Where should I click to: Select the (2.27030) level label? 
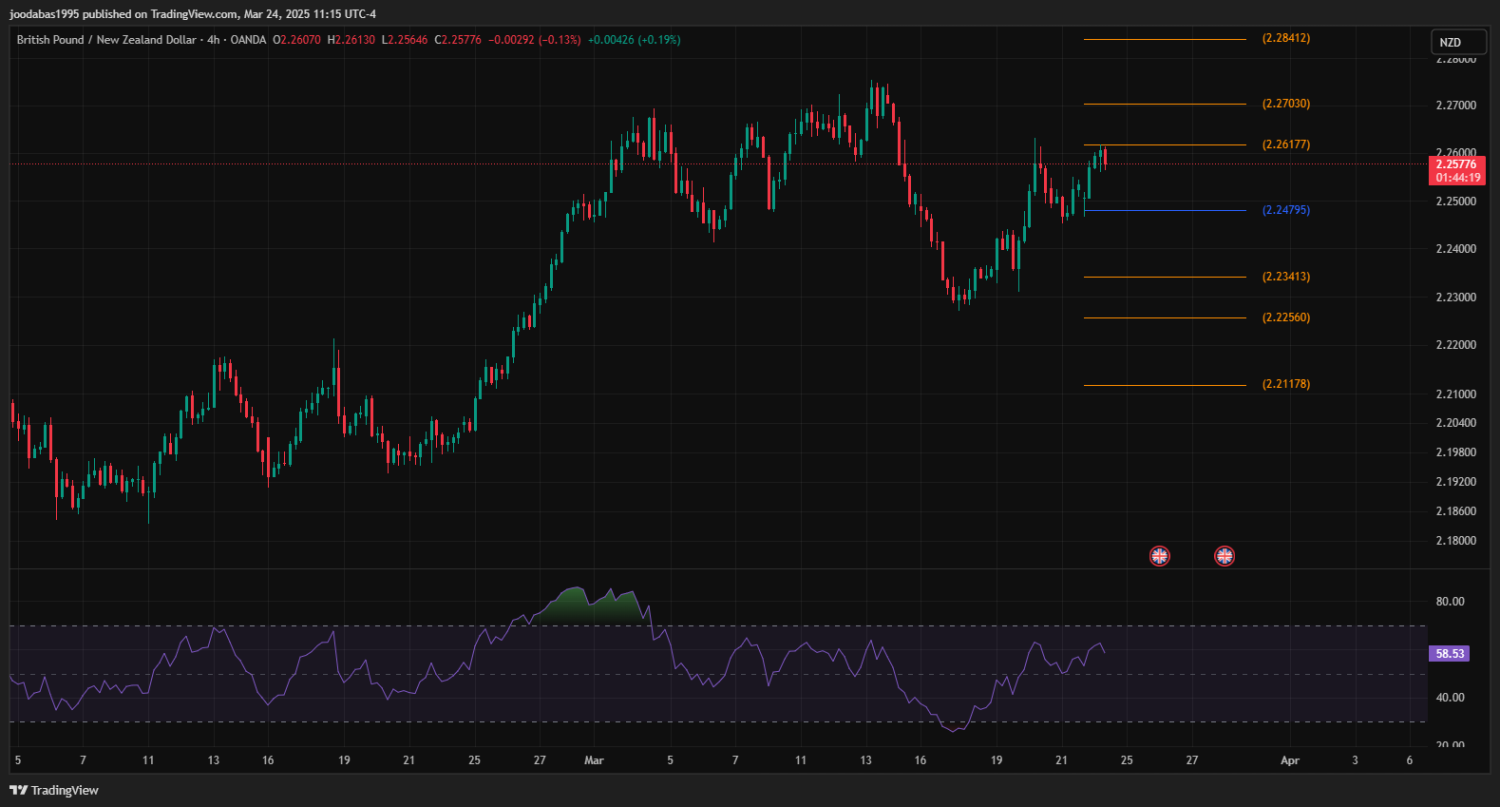pos(1286,104)
